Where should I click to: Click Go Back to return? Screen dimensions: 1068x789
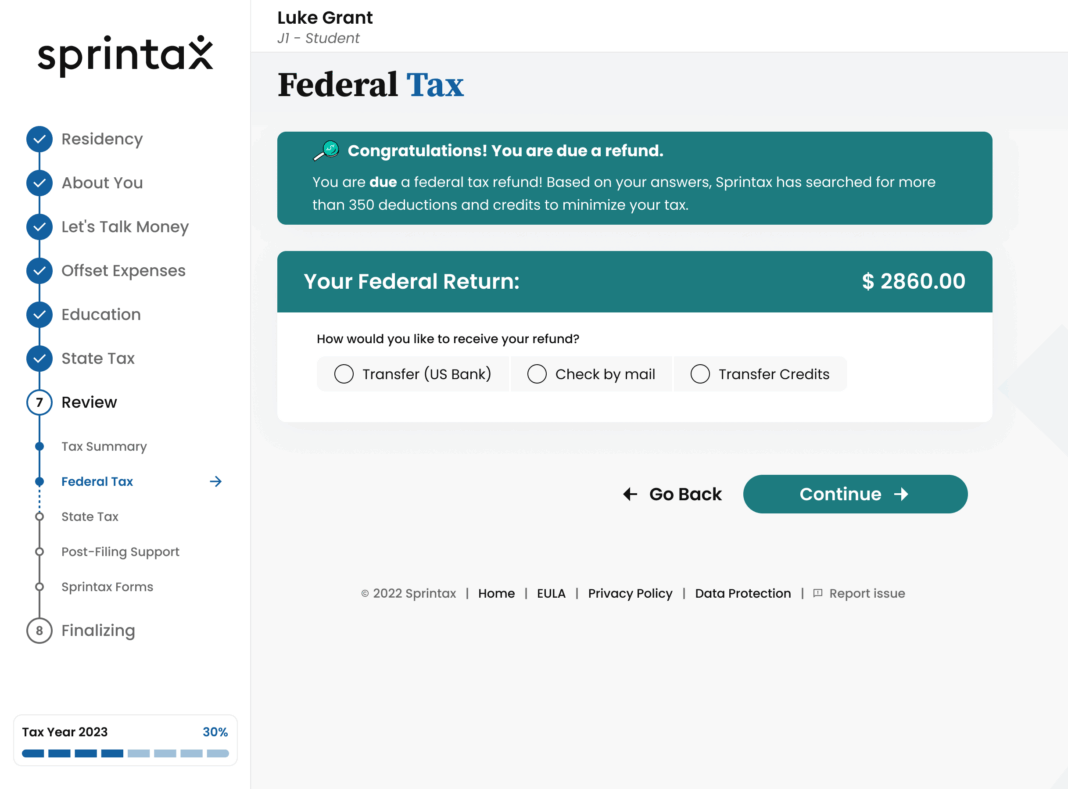pyautogui.click(x=672, y=493)
